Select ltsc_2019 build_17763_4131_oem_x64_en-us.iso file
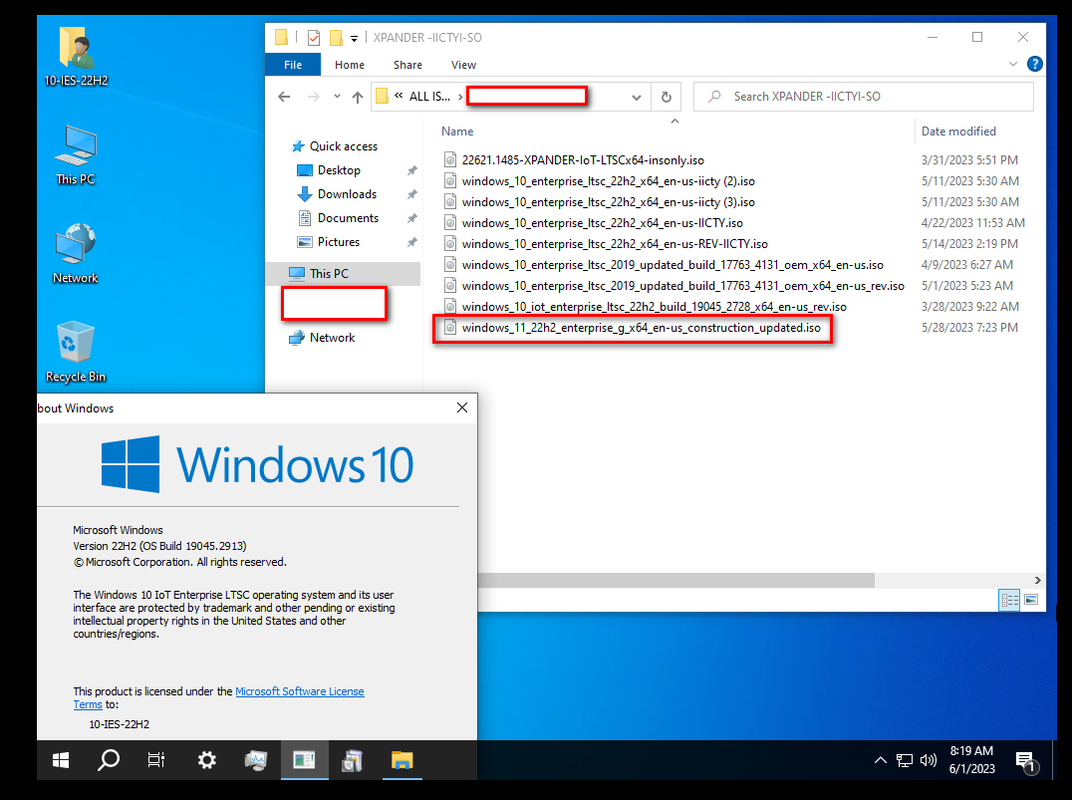Viewport: 1072px width, 800px height. 672,265
